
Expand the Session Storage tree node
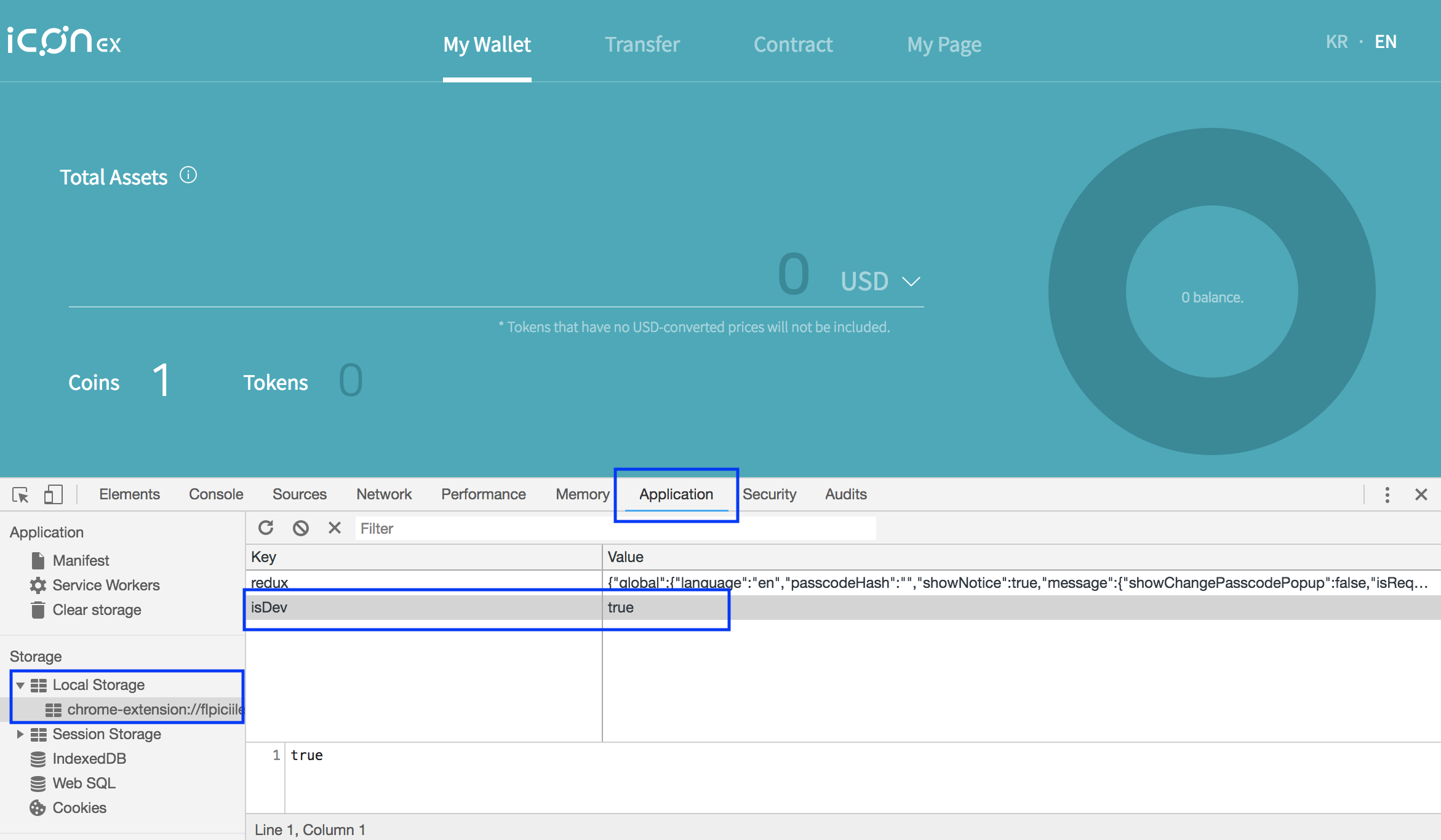[20, 734]
